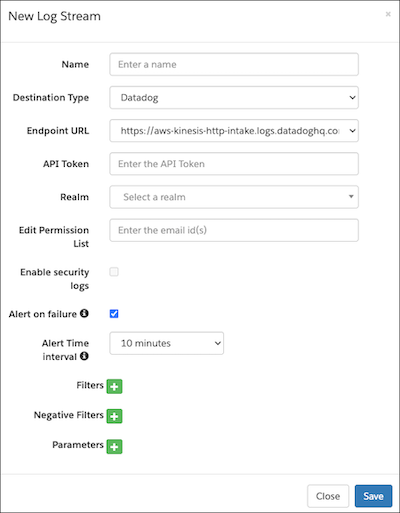
Task: Click the Parameters label
Action: [78, 445]
